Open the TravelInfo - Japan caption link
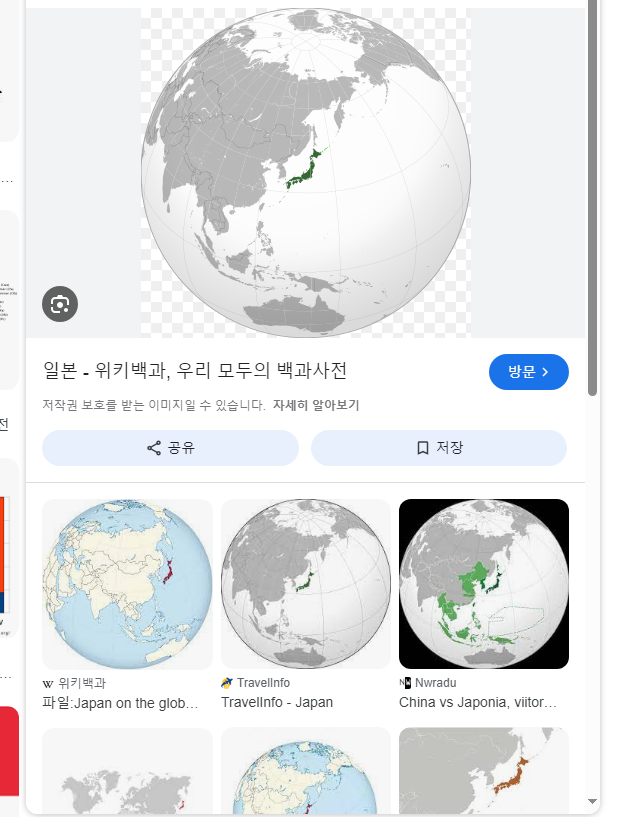This screenshot has width=620, height=817. (x=277, y=702)
